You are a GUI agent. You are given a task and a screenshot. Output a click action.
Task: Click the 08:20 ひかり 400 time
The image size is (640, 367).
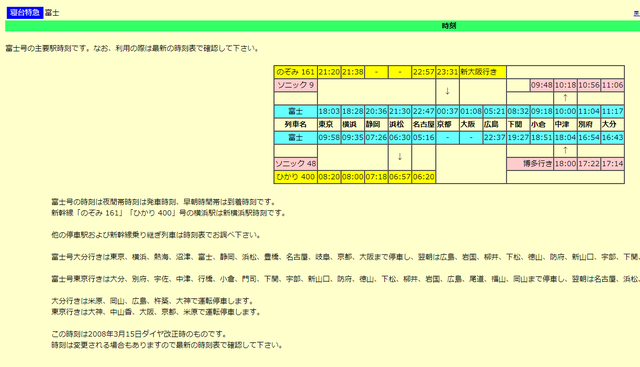click(329, 177)
